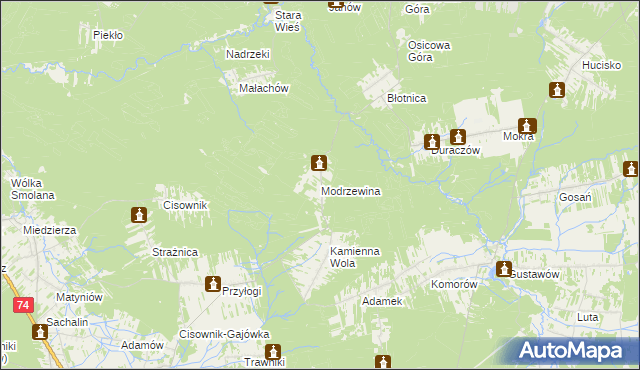Click the Modrzewina place label
The image size is (640, 370).
351,191
